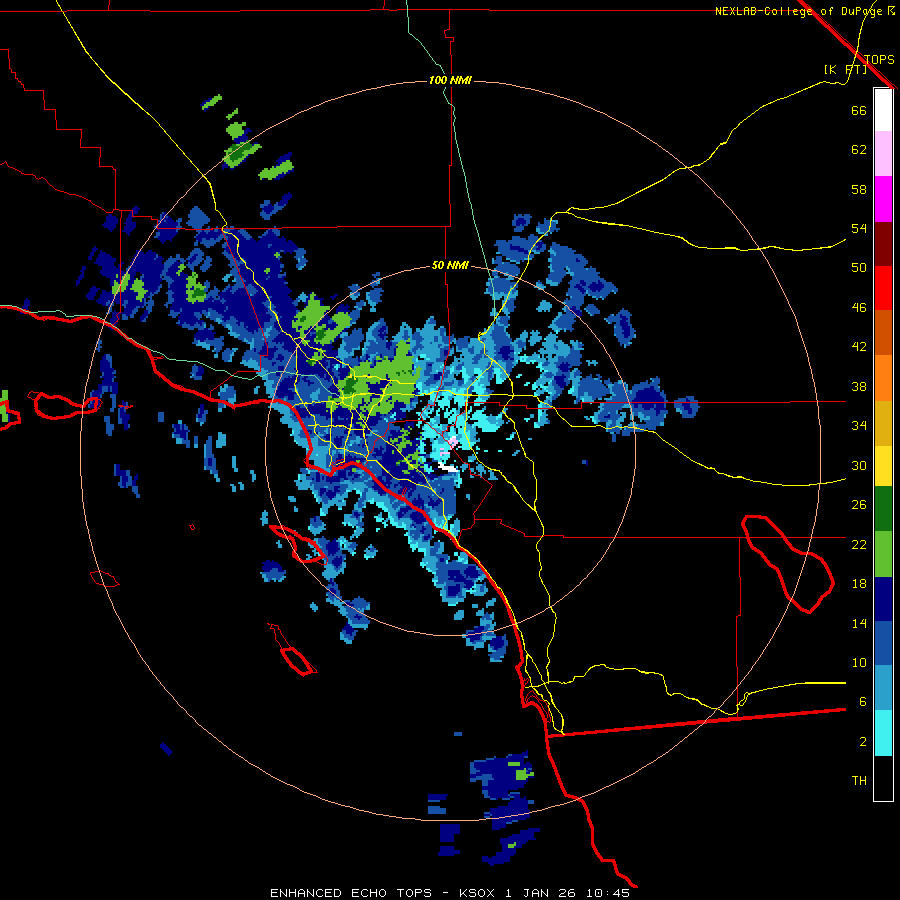Click the navy blue legend swatch
Image resolution: width=900 pixels, height=900 pixels.
[x=883, y=599]
